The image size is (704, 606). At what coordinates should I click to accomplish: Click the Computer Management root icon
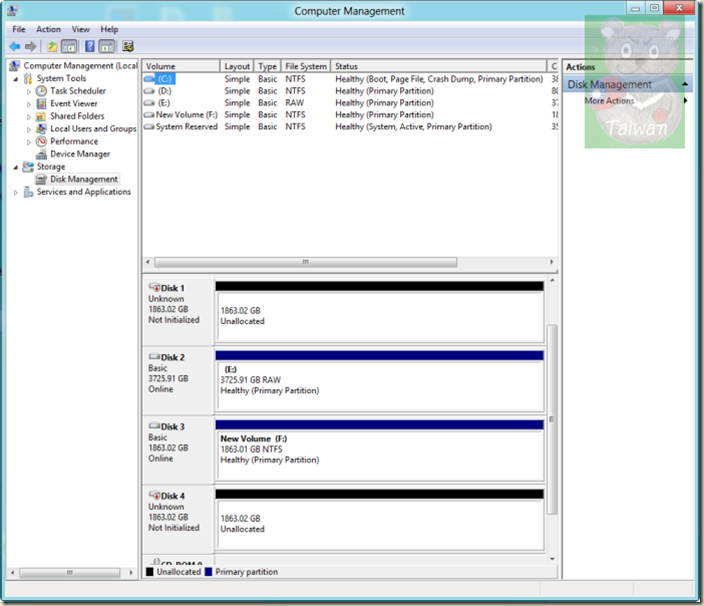pos(15,66)
